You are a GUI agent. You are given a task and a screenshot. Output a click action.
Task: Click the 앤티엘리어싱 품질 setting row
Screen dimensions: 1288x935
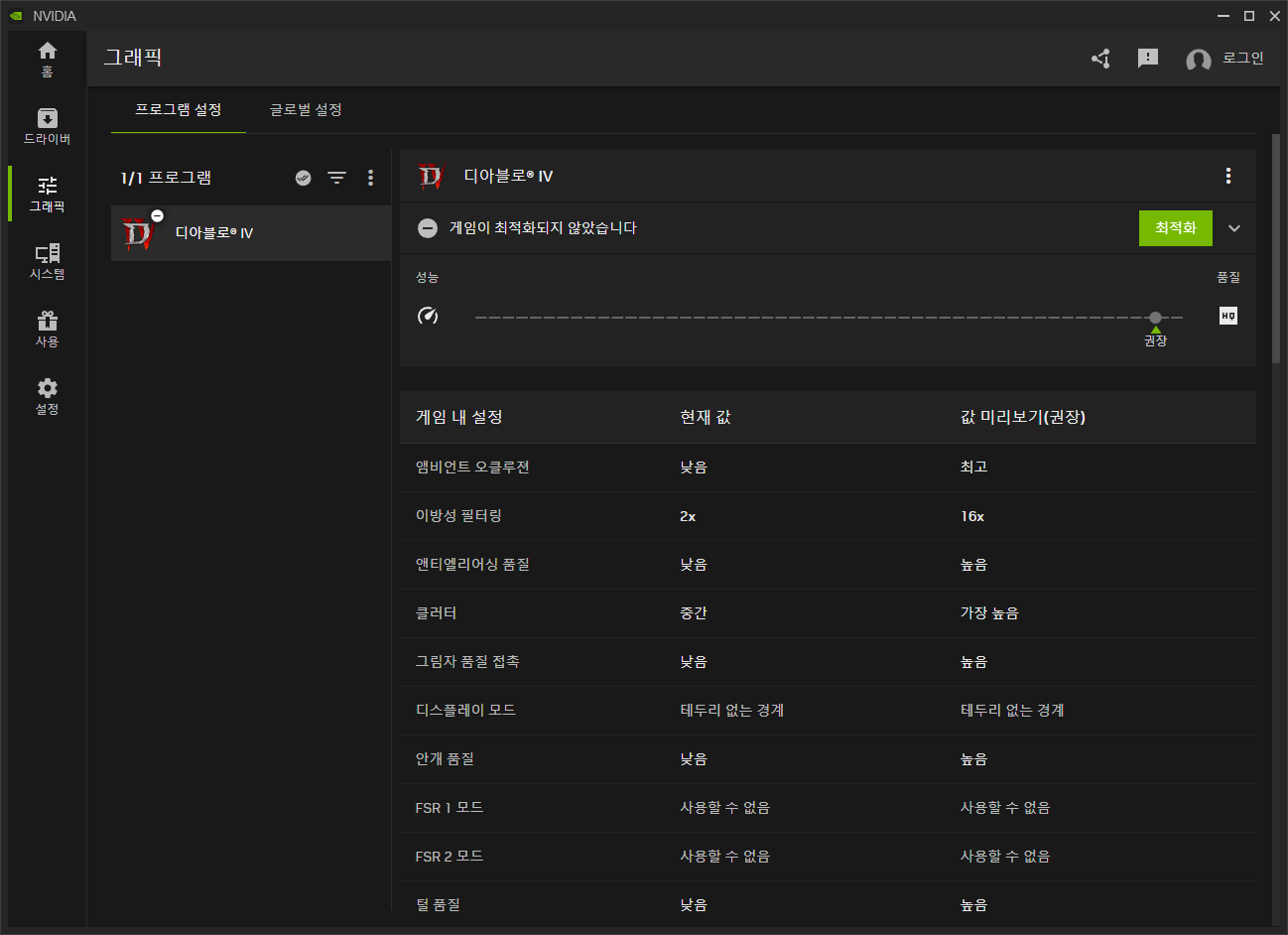[828, 565]
